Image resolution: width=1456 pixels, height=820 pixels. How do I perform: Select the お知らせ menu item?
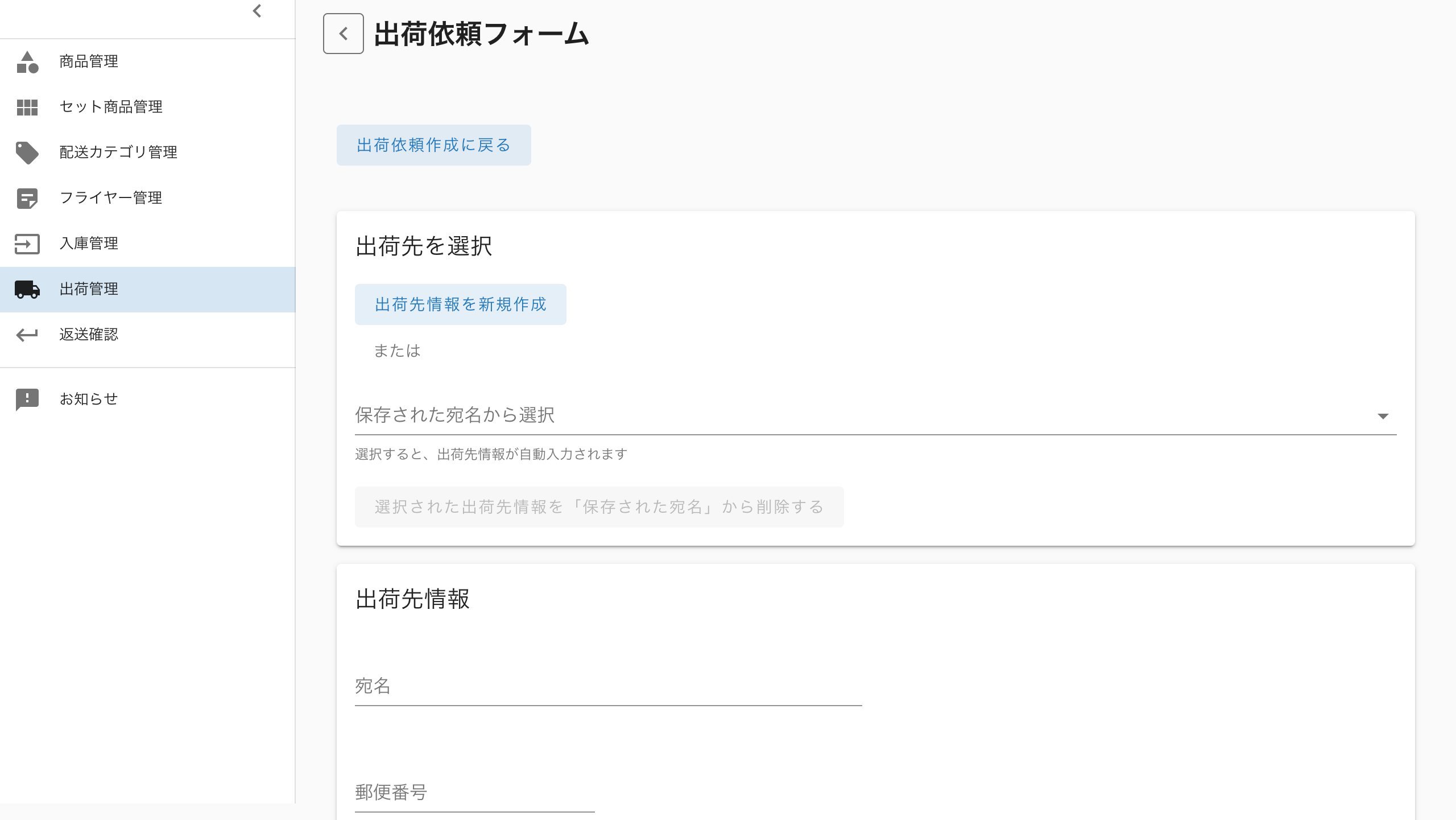click(89, 399)
